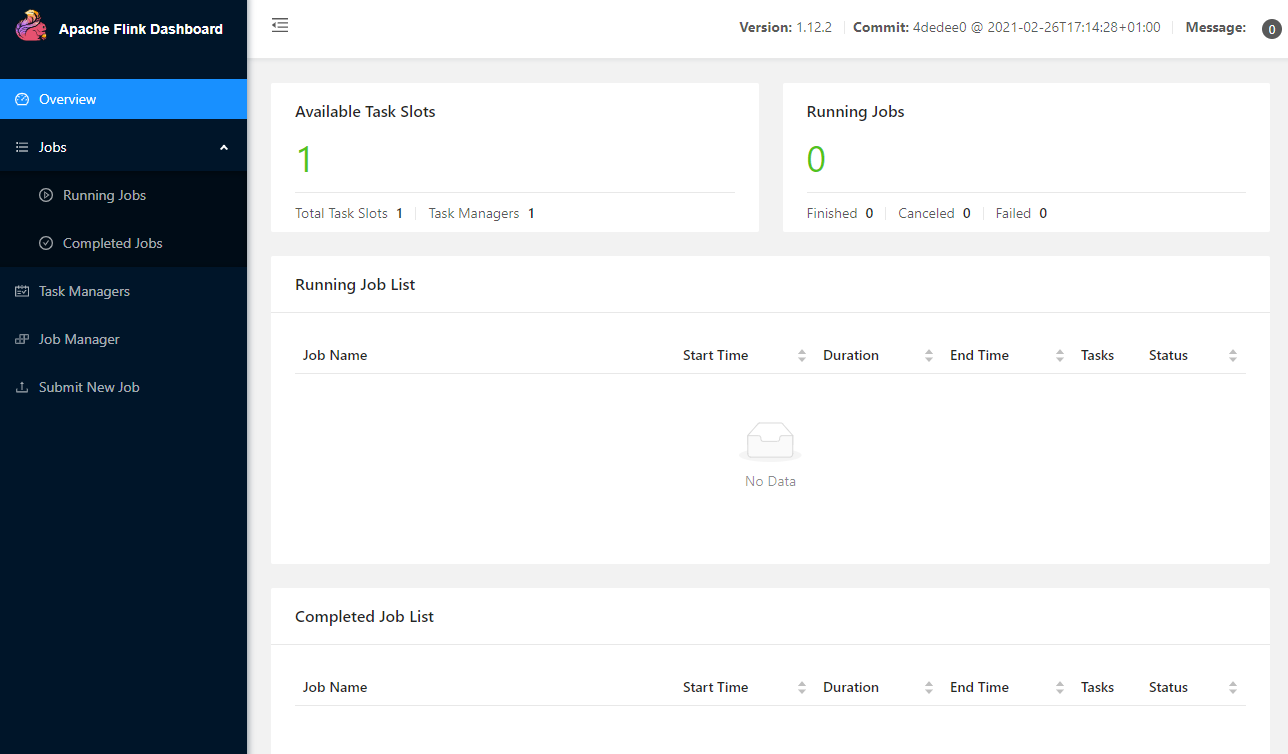Click the Task Managers count label

(x=474, y=213)
